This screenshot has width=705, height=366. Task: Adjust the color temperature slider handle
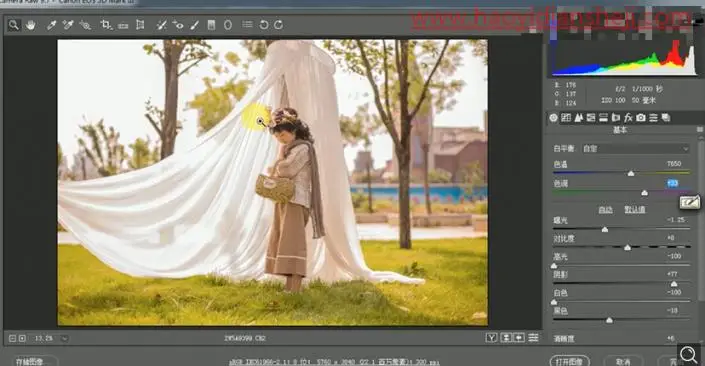[631, 174]
